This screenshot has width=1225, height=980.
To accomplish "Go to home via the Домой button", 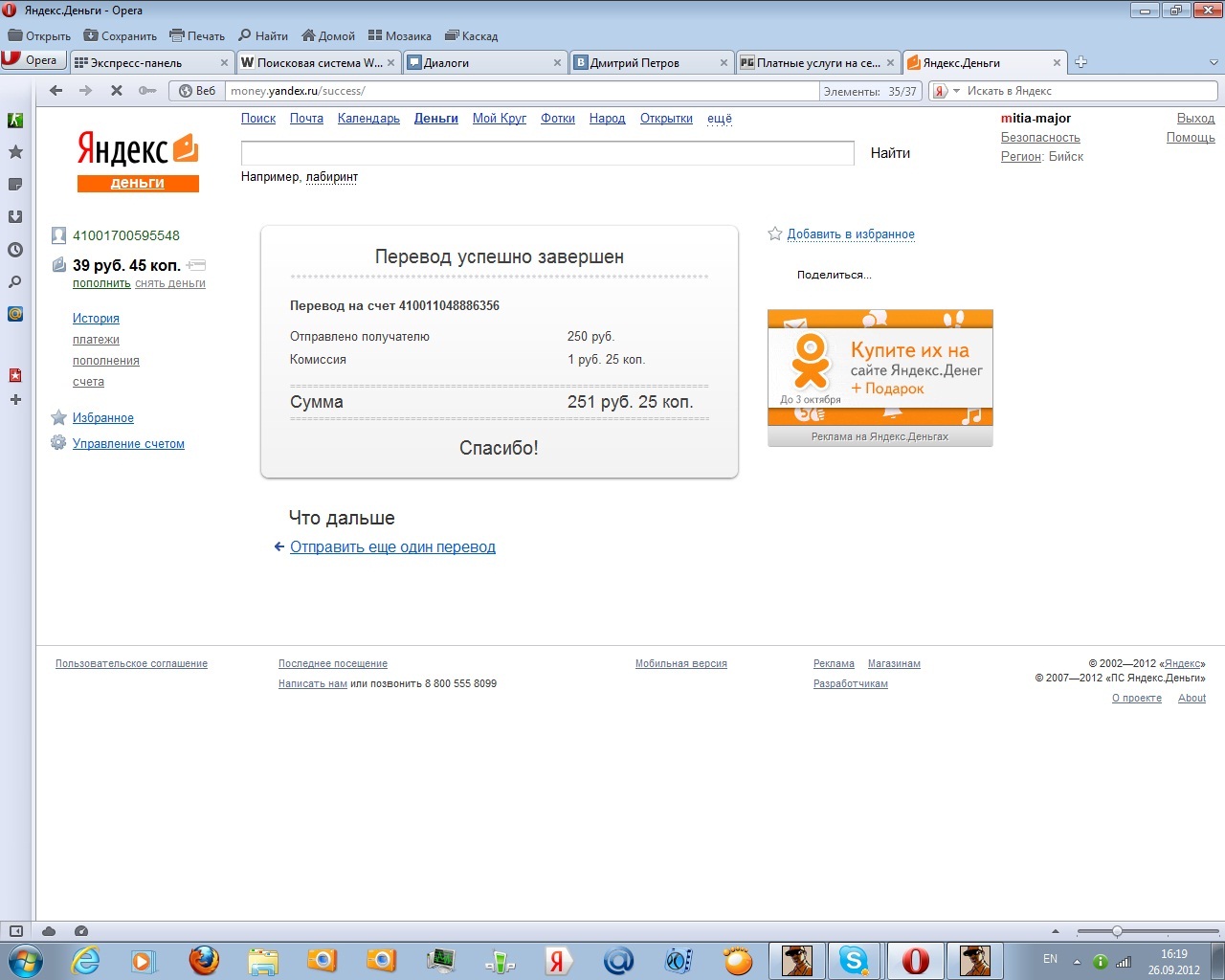I will (x=328, y=36).
